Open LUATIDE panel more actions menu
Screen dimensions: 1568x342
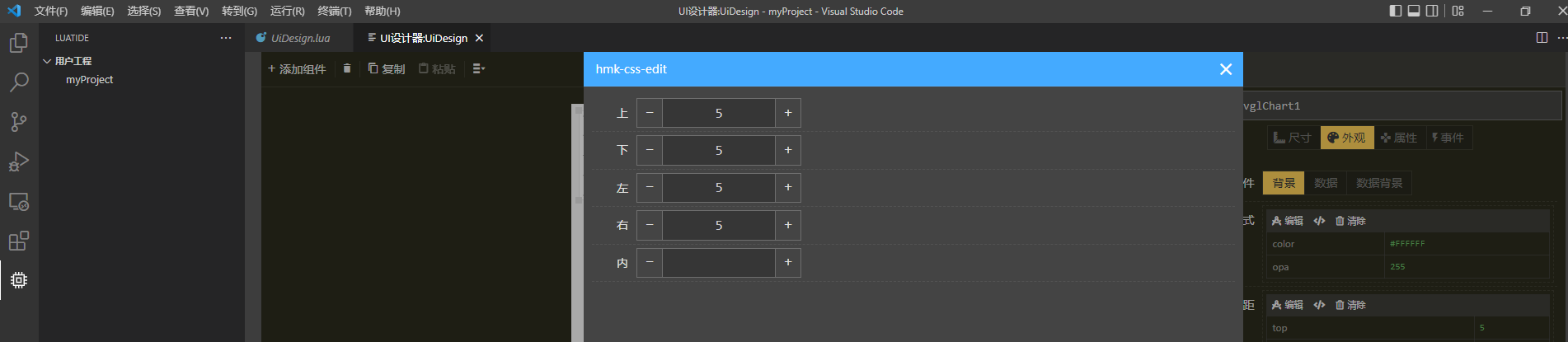pos(226,38)
